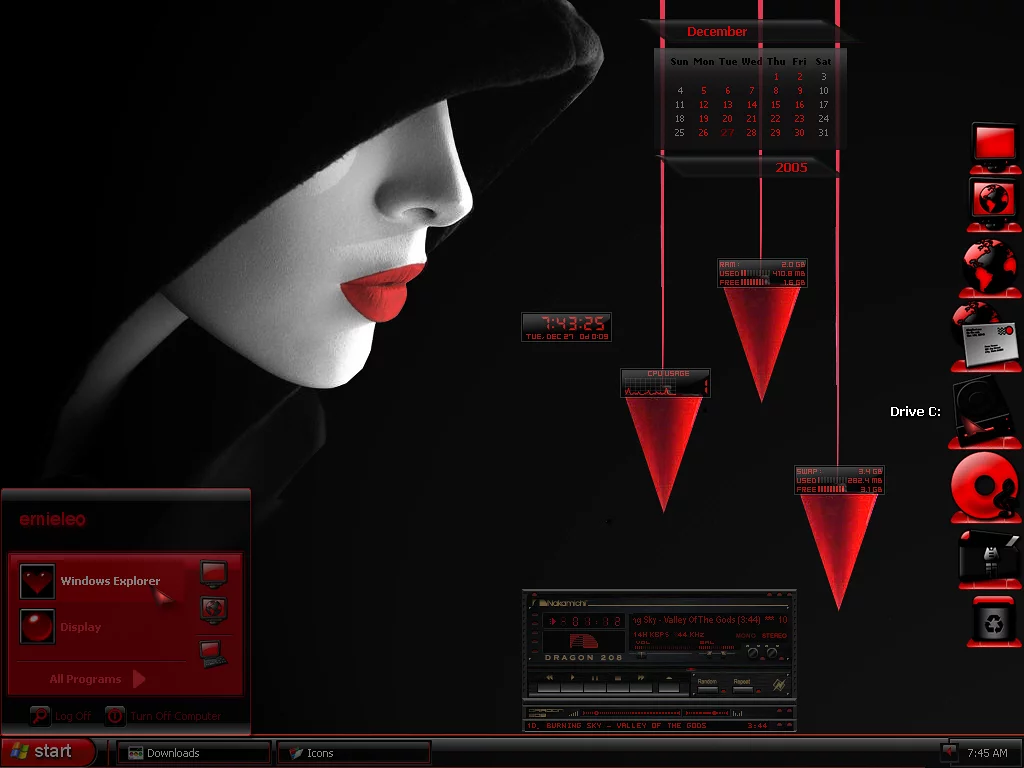Click Turn Off Computer
Image resolution: width=1024 pixels, height=768 pixels.
[x=164, y=716]
